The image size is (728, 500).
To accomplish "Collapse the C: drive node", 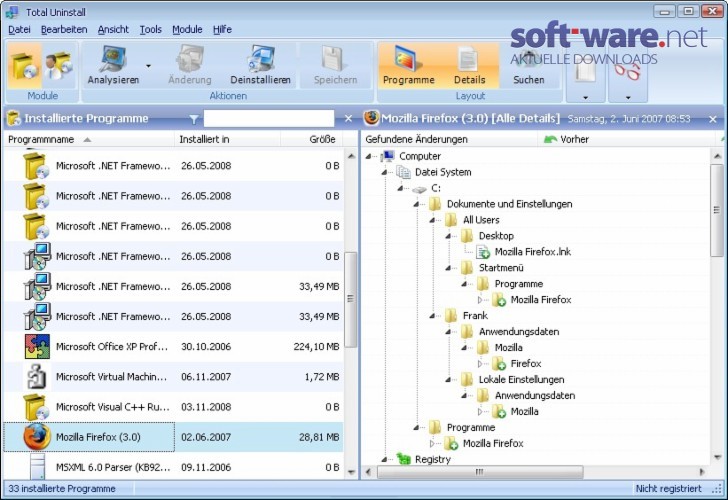I will tap(400, 188).
